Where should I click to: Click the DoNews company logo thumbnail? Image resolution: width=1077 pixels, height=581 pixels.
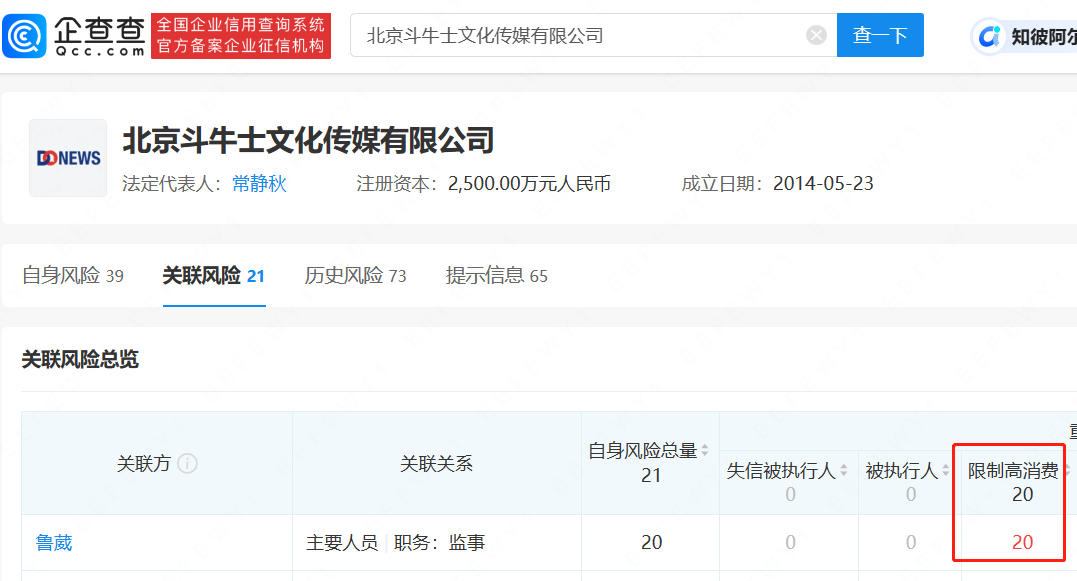coord(68,158)
